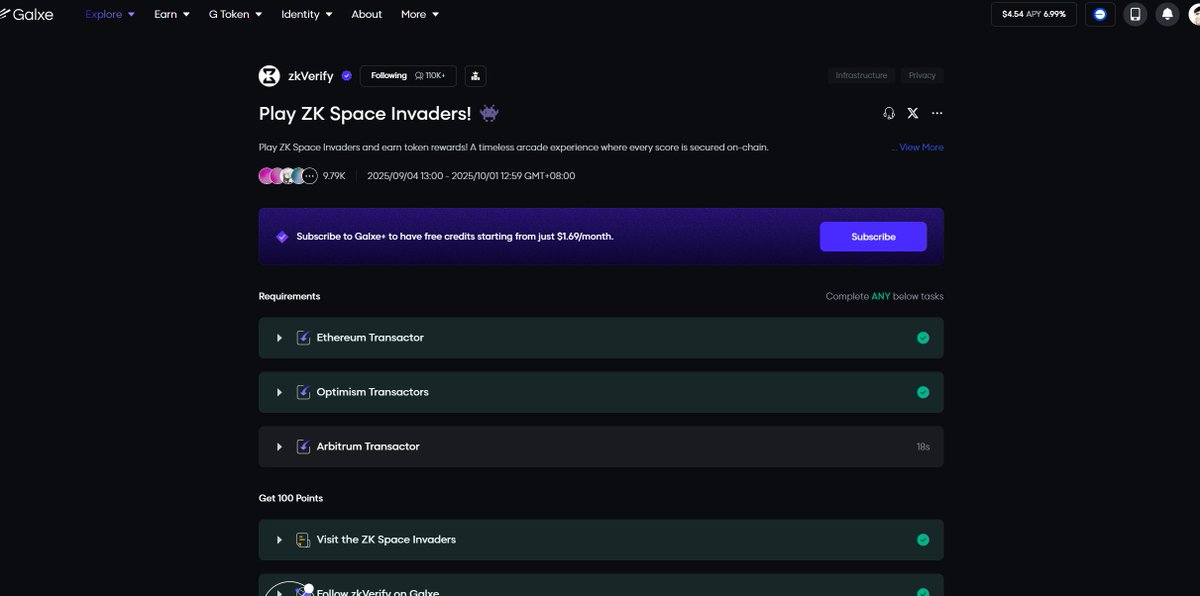Open the G Token menu
Screen dimensions: 1200x596
pyautogui.click(x=235, y=14)
